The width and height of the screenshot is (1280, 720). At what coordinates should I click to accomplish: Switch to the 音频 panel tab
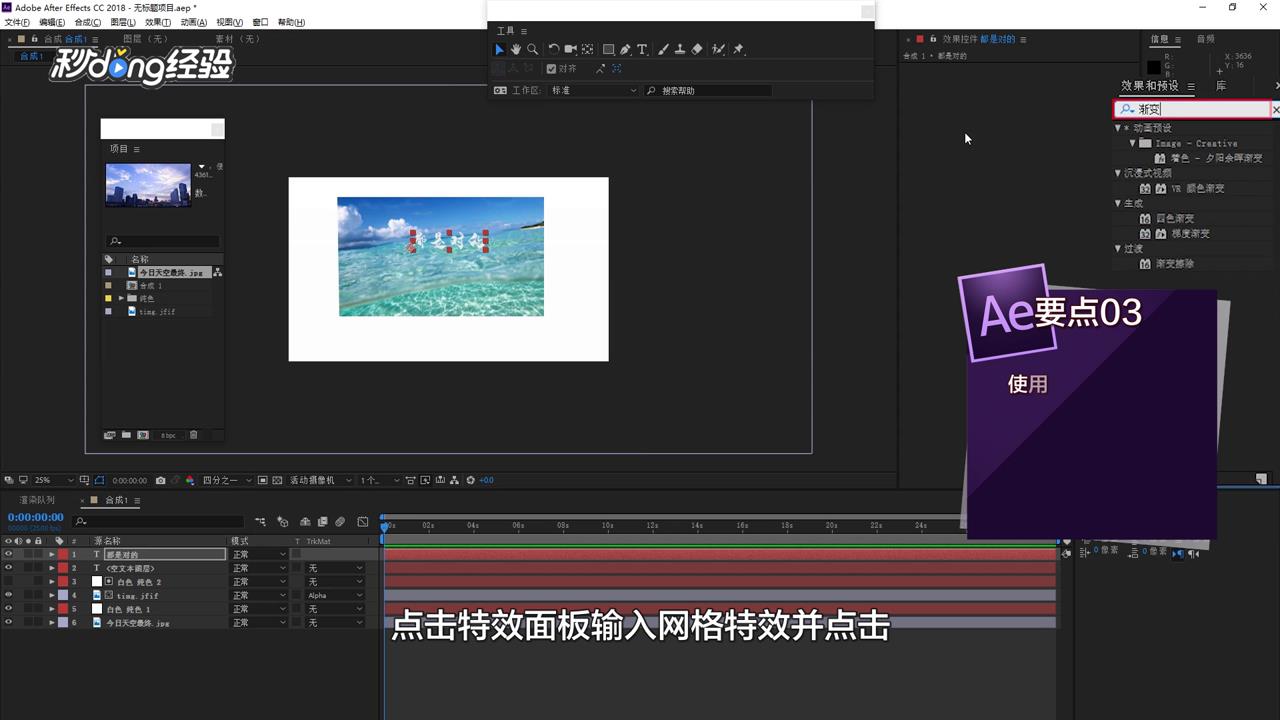click(1206, 39)
